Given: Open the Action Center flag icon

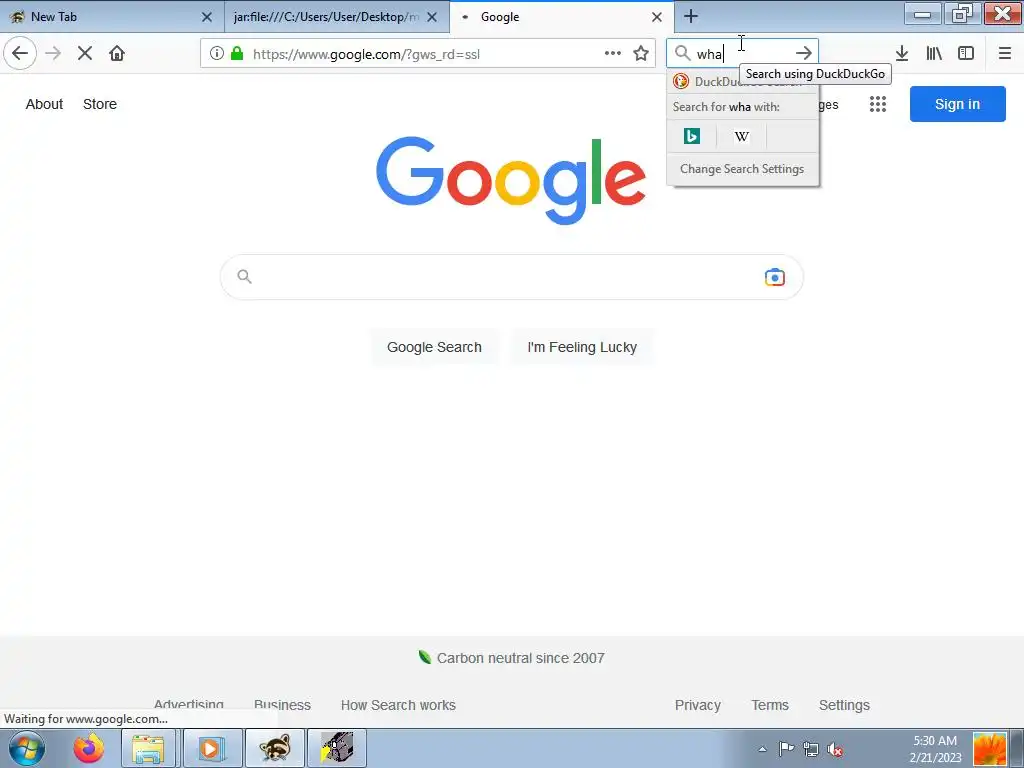Looking at the screenshot, I should tap(786, 749).
